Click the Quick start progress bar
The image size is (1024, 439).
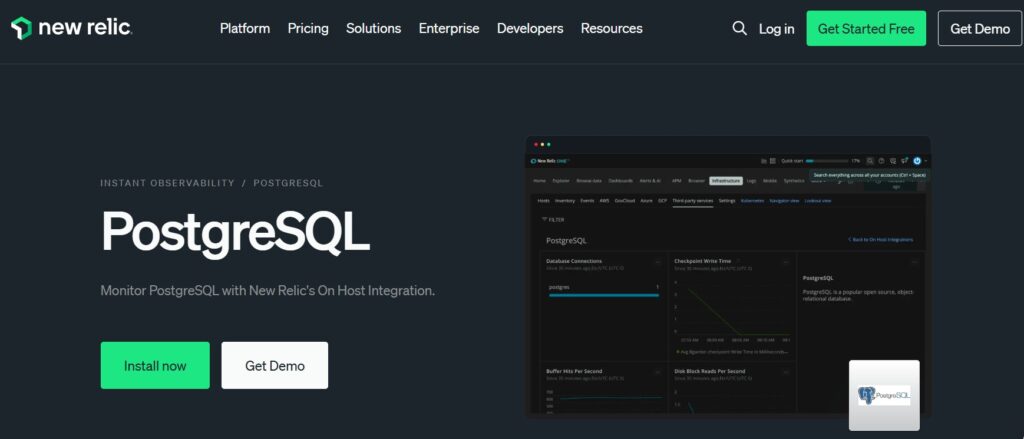[x=826, y=160]
